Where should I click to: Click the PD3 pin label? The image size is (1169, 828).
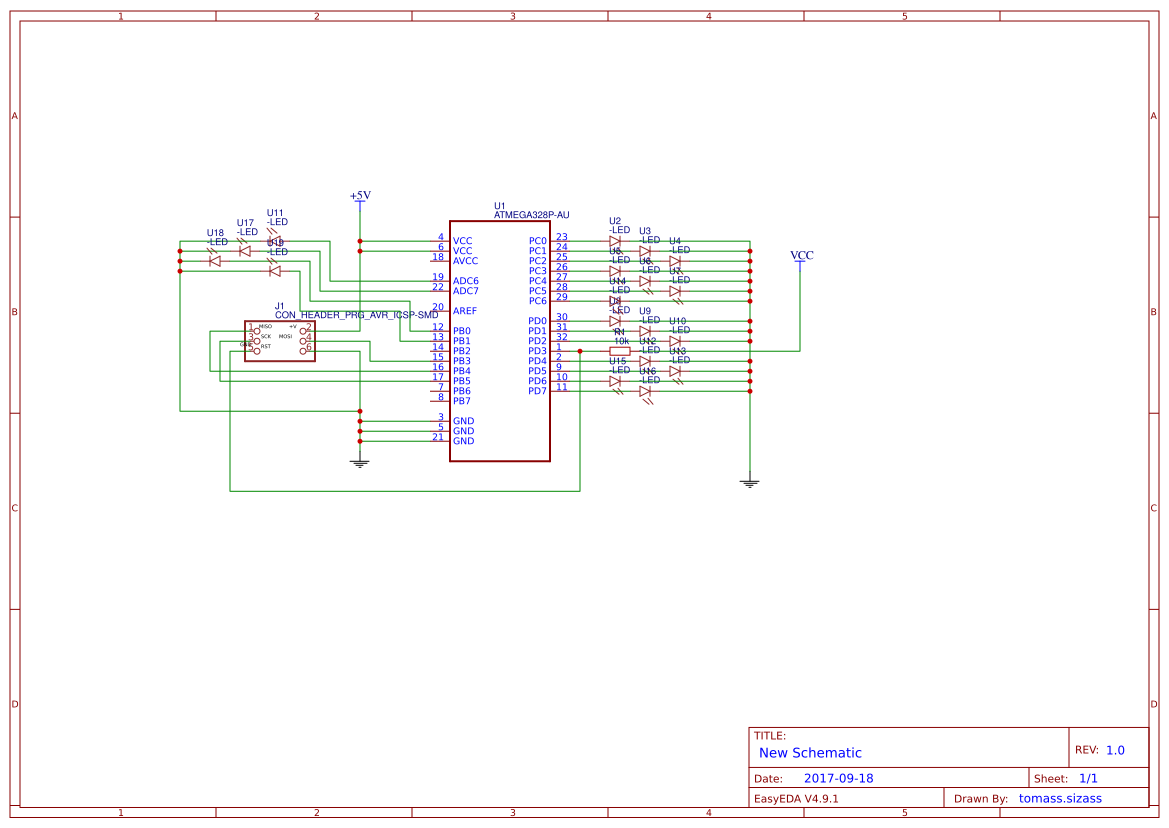click(538, 352)
